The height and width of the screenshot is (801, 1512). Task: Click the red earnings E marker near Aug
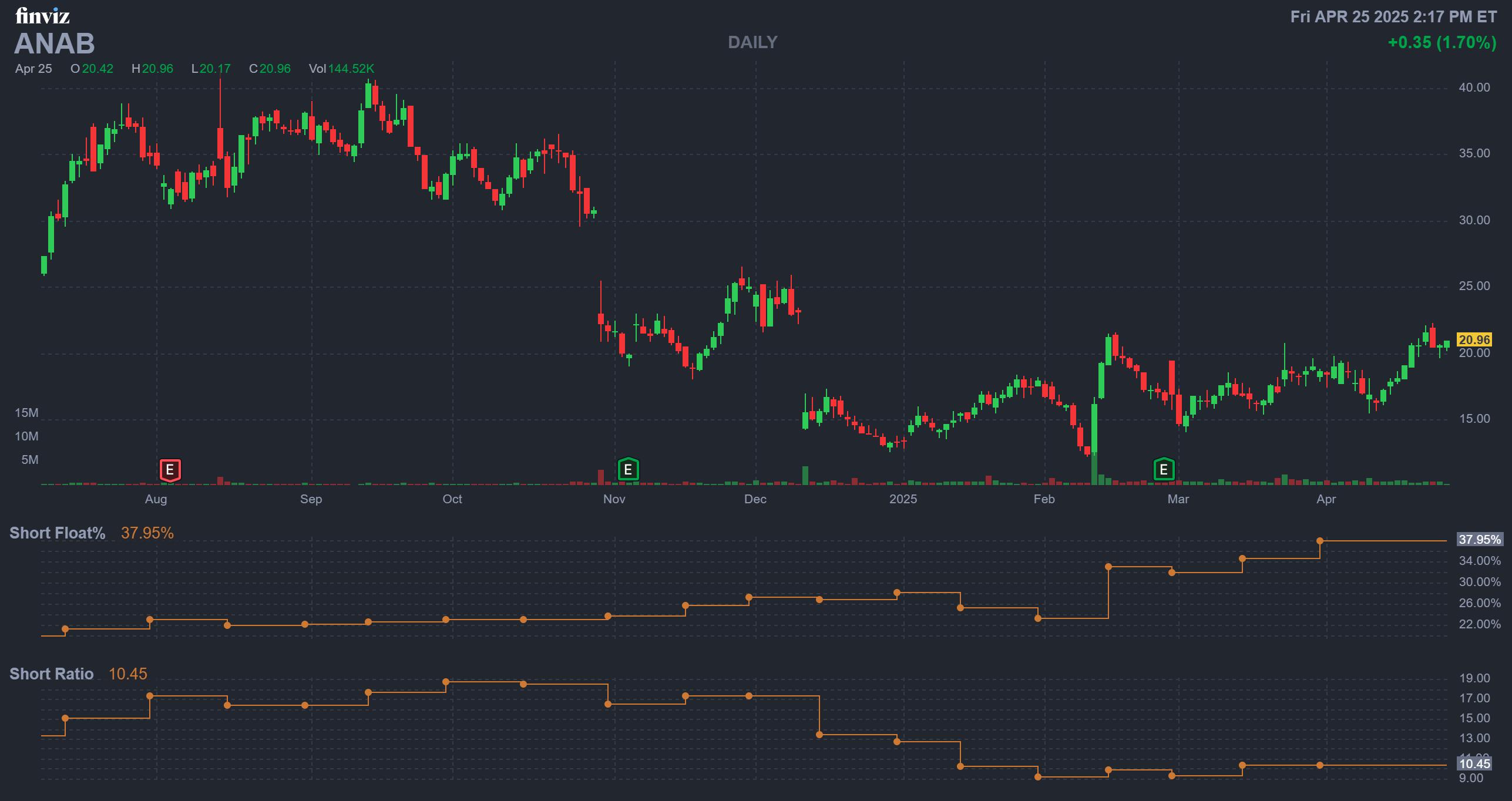tap(170, 470)
